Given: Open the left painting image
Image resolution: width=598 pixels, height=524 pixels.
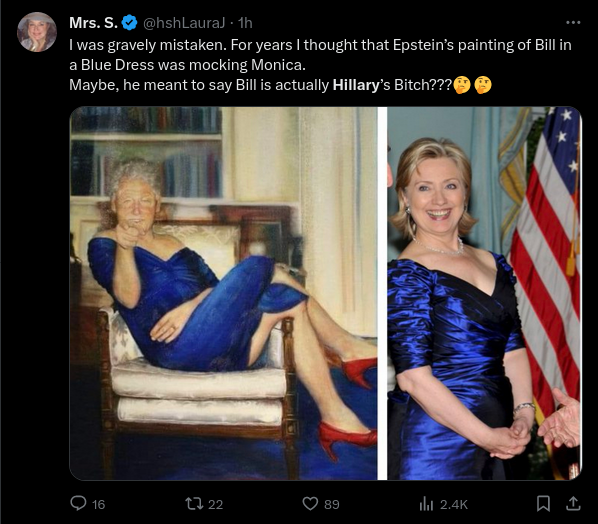Looking at the screenshot, I should click(x=223, y=293).
